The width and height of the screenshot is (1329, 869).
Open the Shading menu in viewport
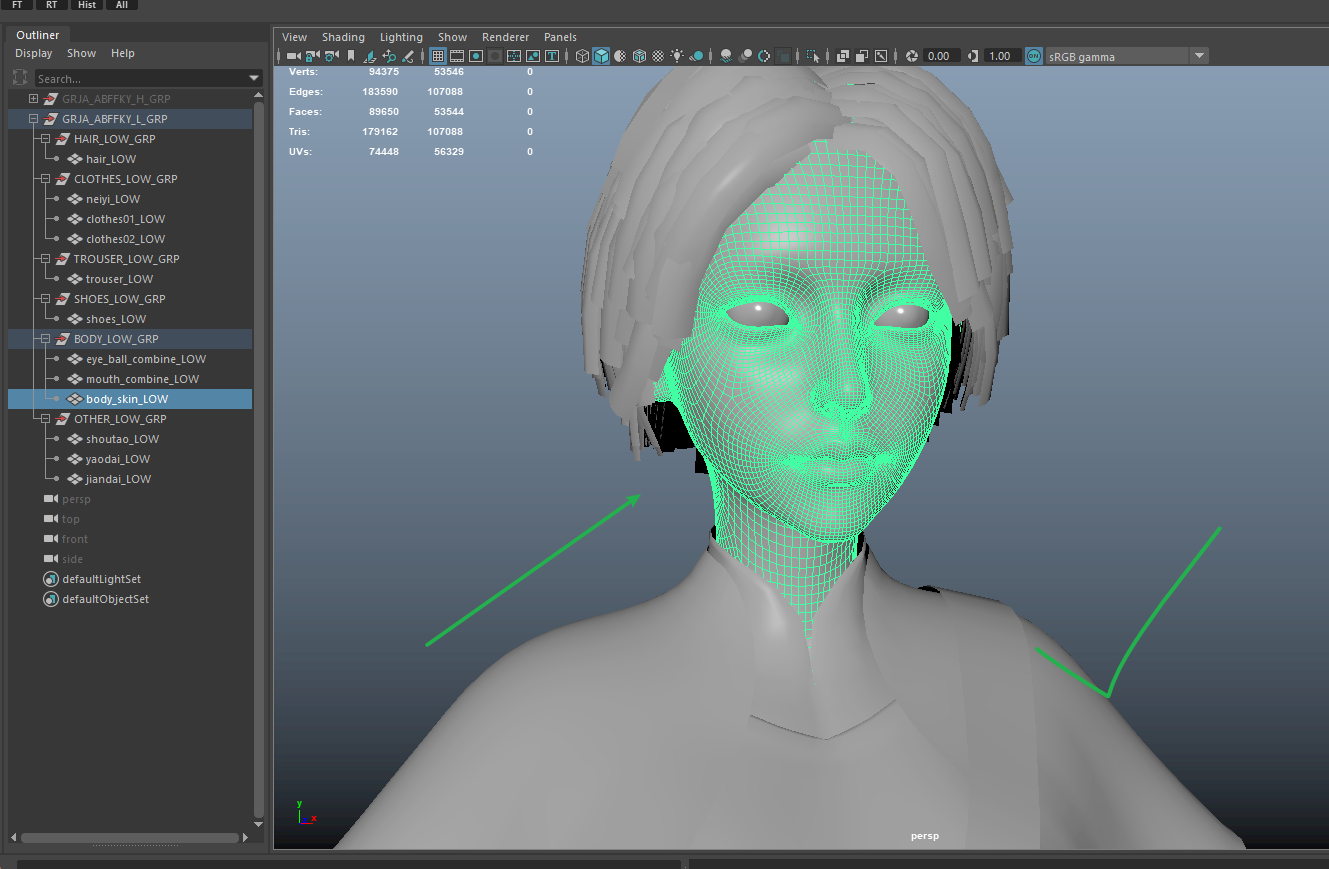click(343, 37)
